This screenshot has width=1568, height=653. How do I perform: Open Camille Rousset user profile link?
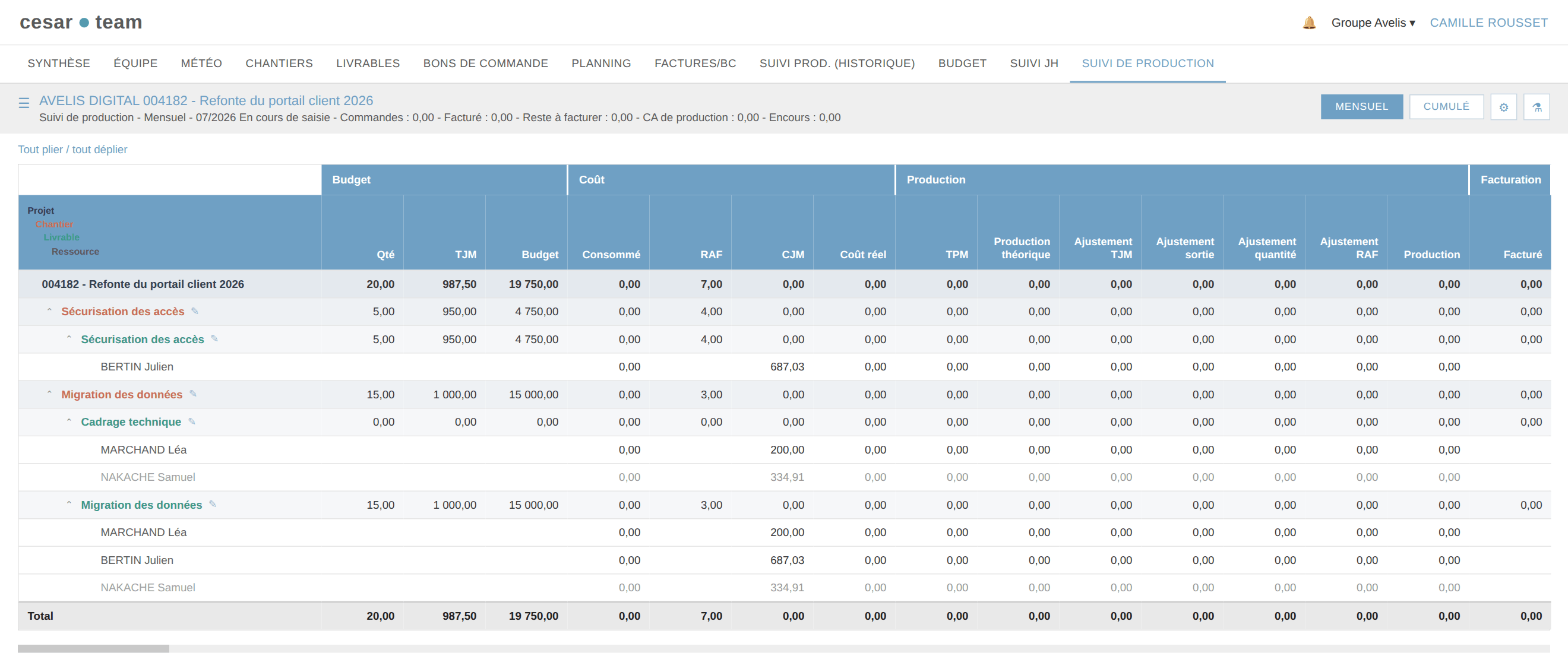(1488, 23)
